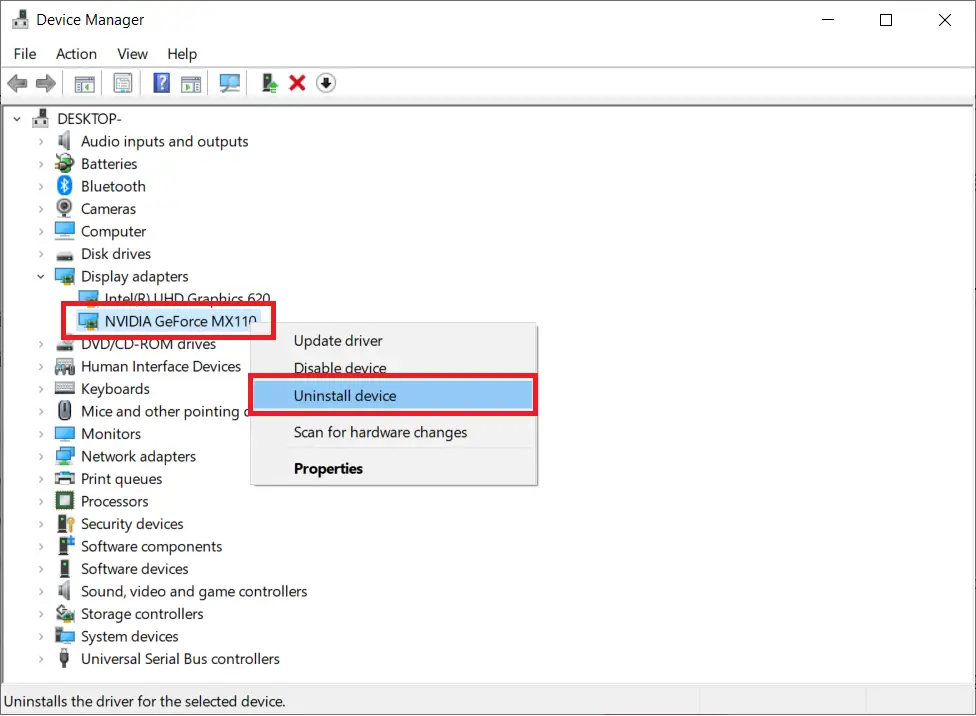The width and height of the screenshot is (976, 716).
Task: Open the File menu
Action: click(x=25, y=54)
